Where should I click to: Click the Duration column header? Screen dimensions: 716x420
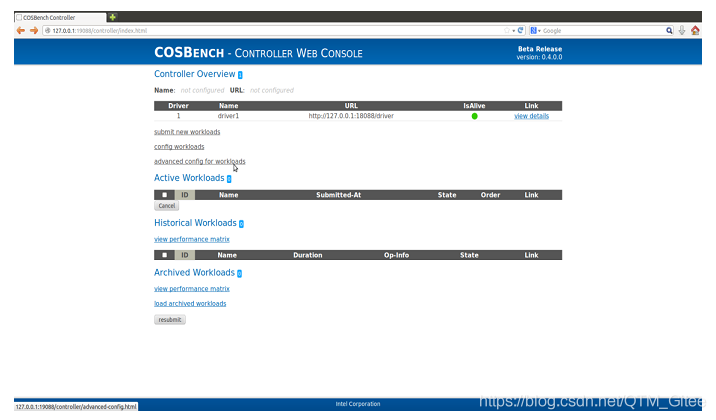click(308, 255)
